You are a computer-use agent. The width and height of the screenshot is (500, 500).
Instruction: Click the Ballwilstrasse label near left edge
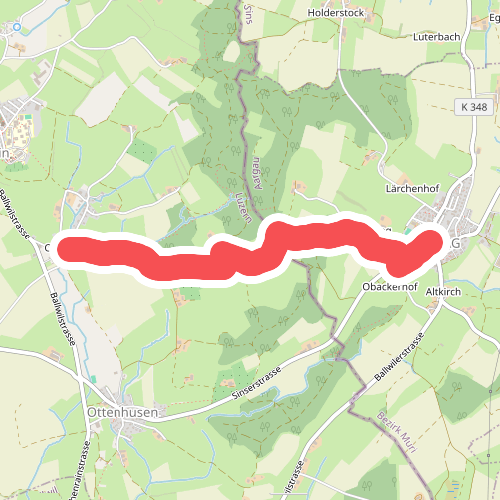click(14, 214)
